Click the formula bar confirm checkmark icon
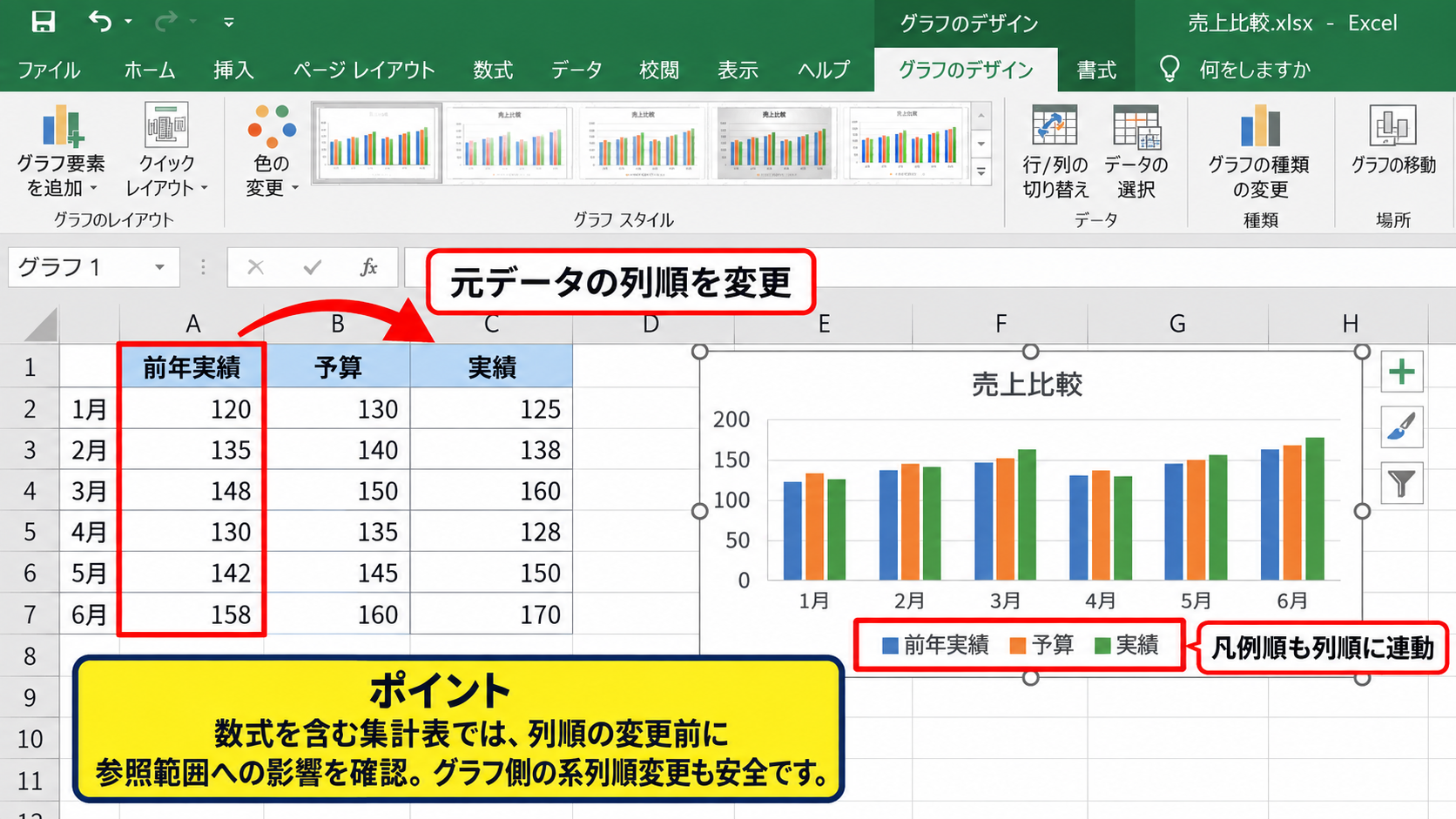This screenshot has height=819, width=1456. coord(312,267)
